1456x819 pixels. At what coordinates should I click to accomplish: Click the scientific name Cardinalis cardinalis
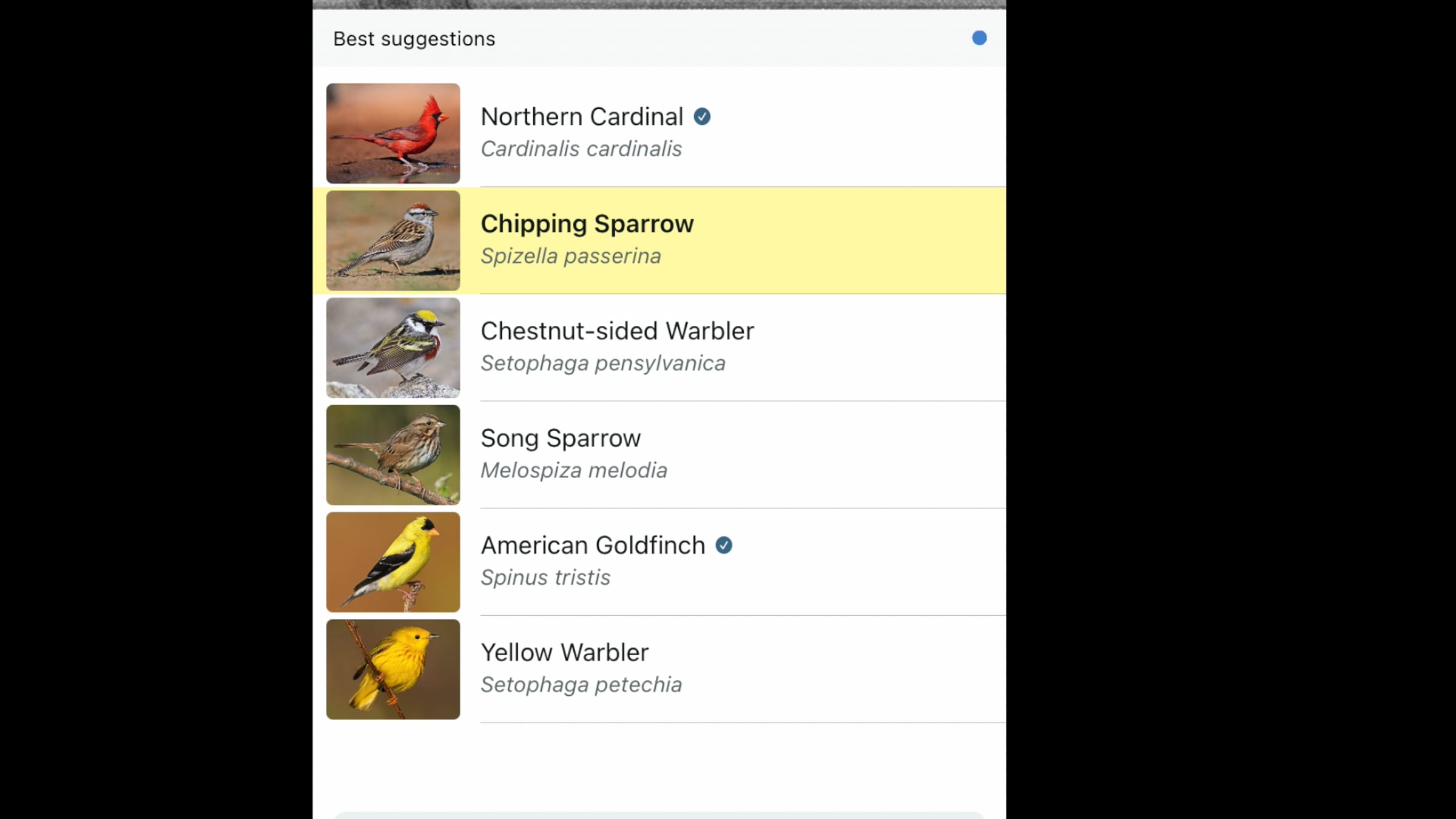(581, 149)
